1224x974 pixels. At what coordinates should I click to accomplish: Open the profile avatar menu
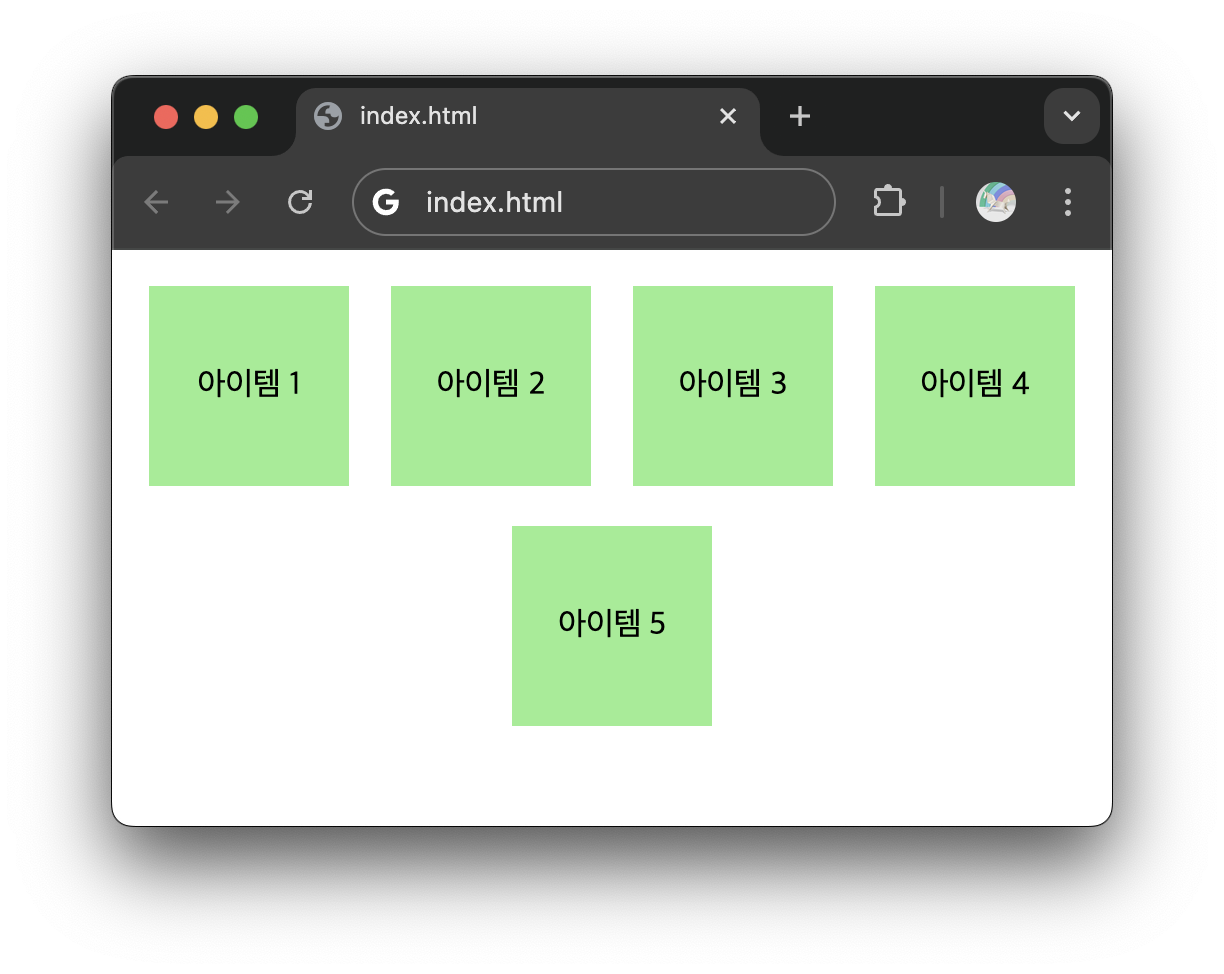(x=996, y=202)
